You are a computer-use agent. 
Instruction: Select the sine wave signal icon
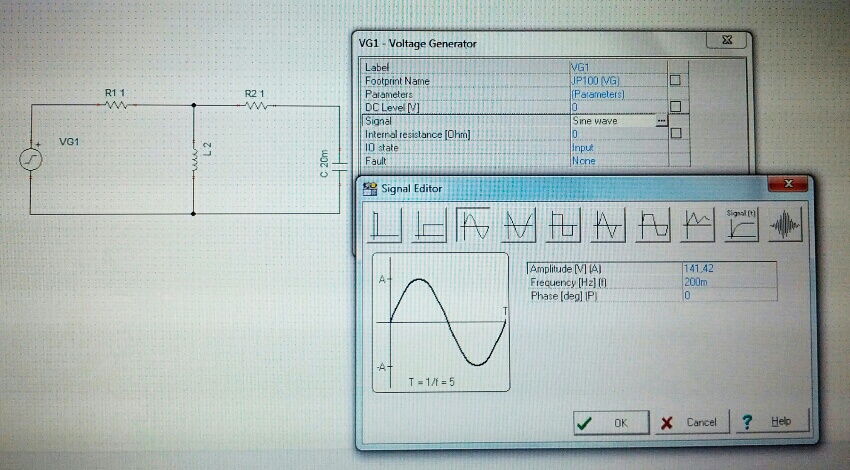[473, 227]
